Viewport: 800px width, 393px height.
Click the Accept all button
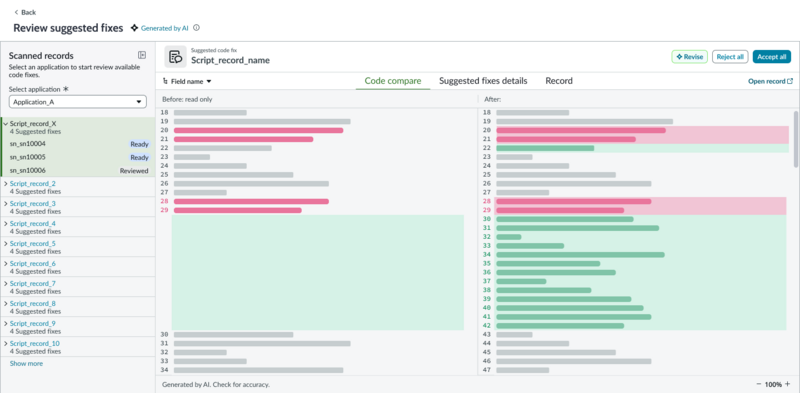click(x=771, y=57)
